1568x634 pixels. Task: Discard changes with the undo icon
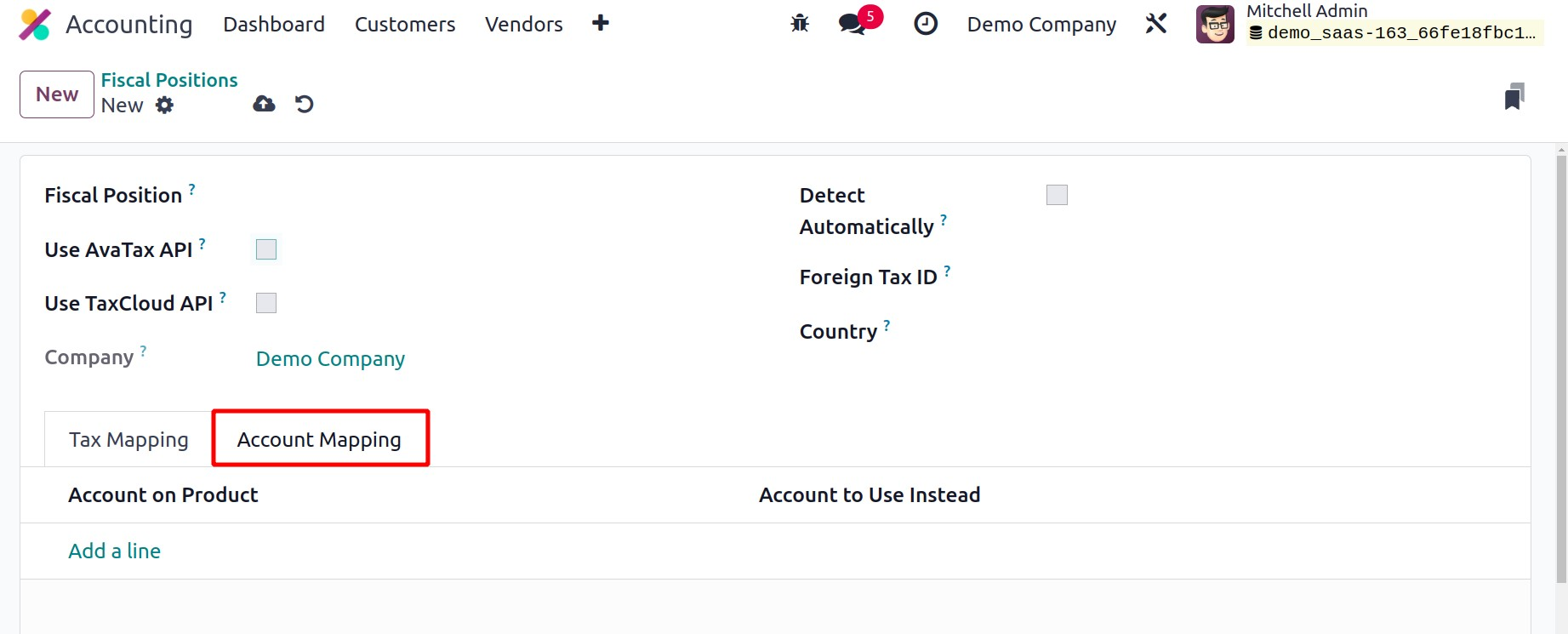click(304, 104)
